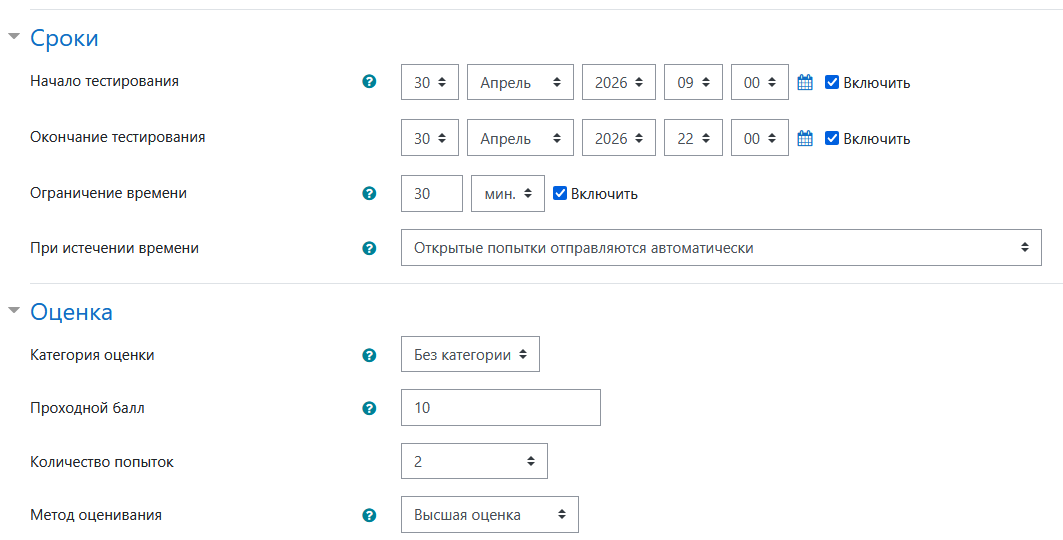The width and height of the screenshot is (1063, 540).
Task: Collapse the Сроки section triangle
Action: [x=14, y=37]
